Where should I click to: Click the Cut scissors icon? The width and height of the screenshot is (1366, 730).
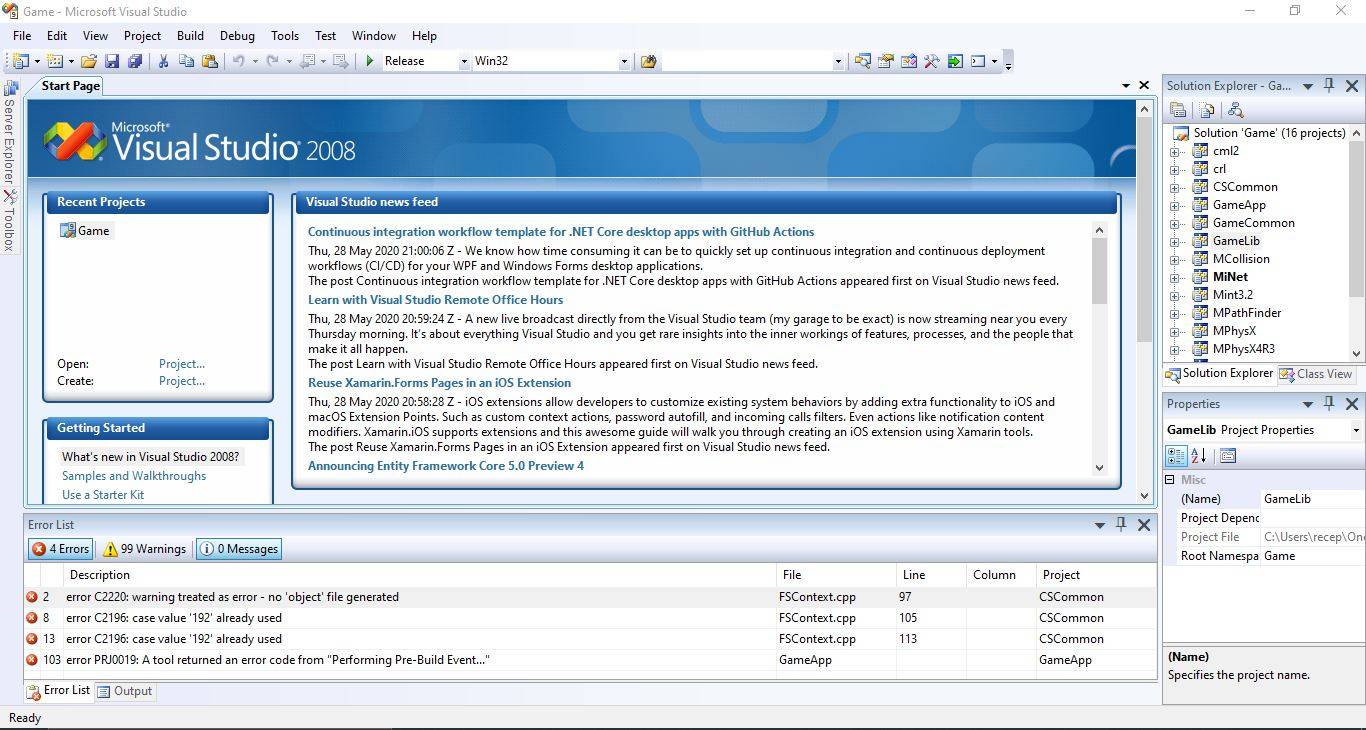click(163, 61)
